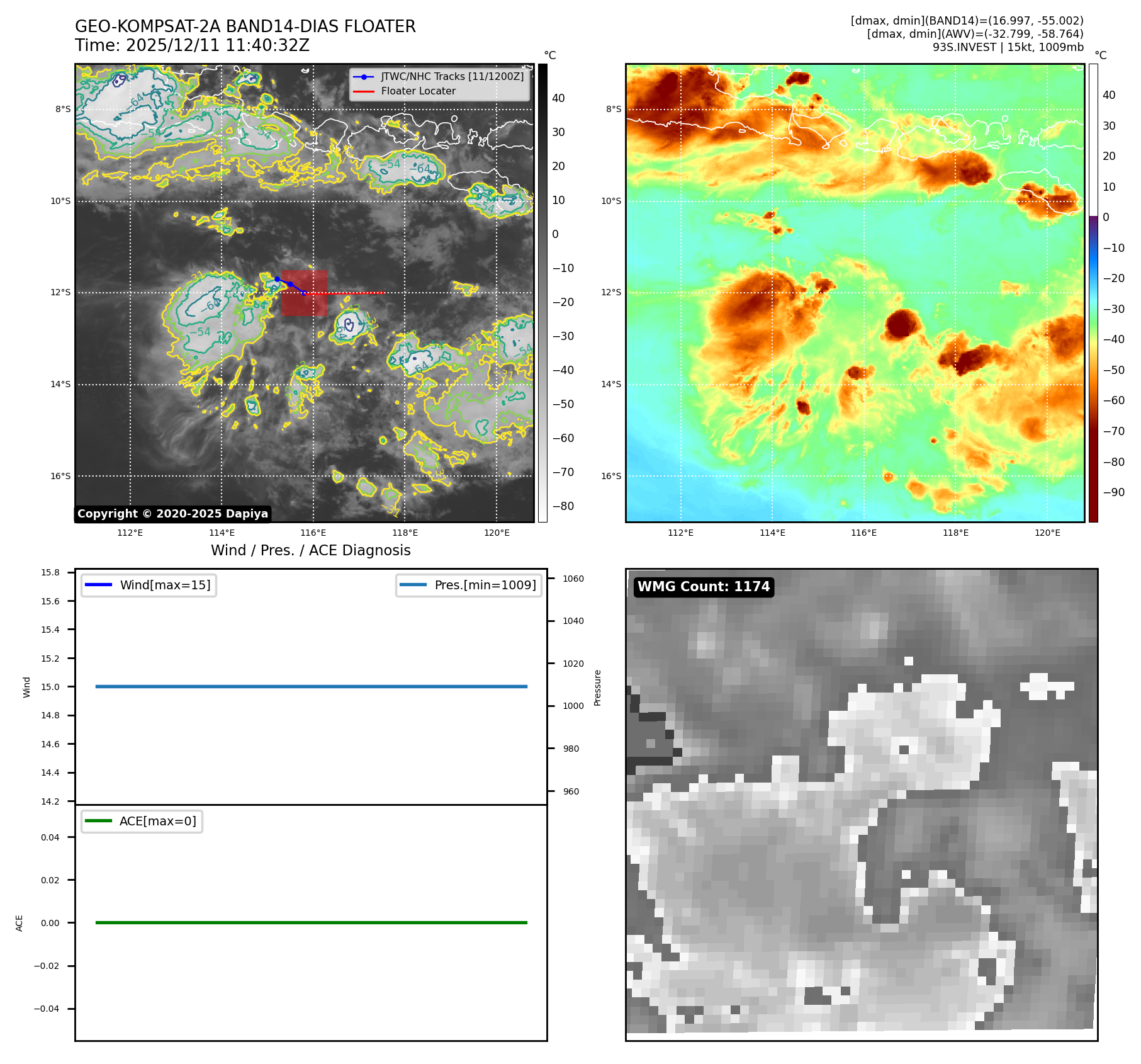Click the green ACE legend line sample

tap(98, 821)
